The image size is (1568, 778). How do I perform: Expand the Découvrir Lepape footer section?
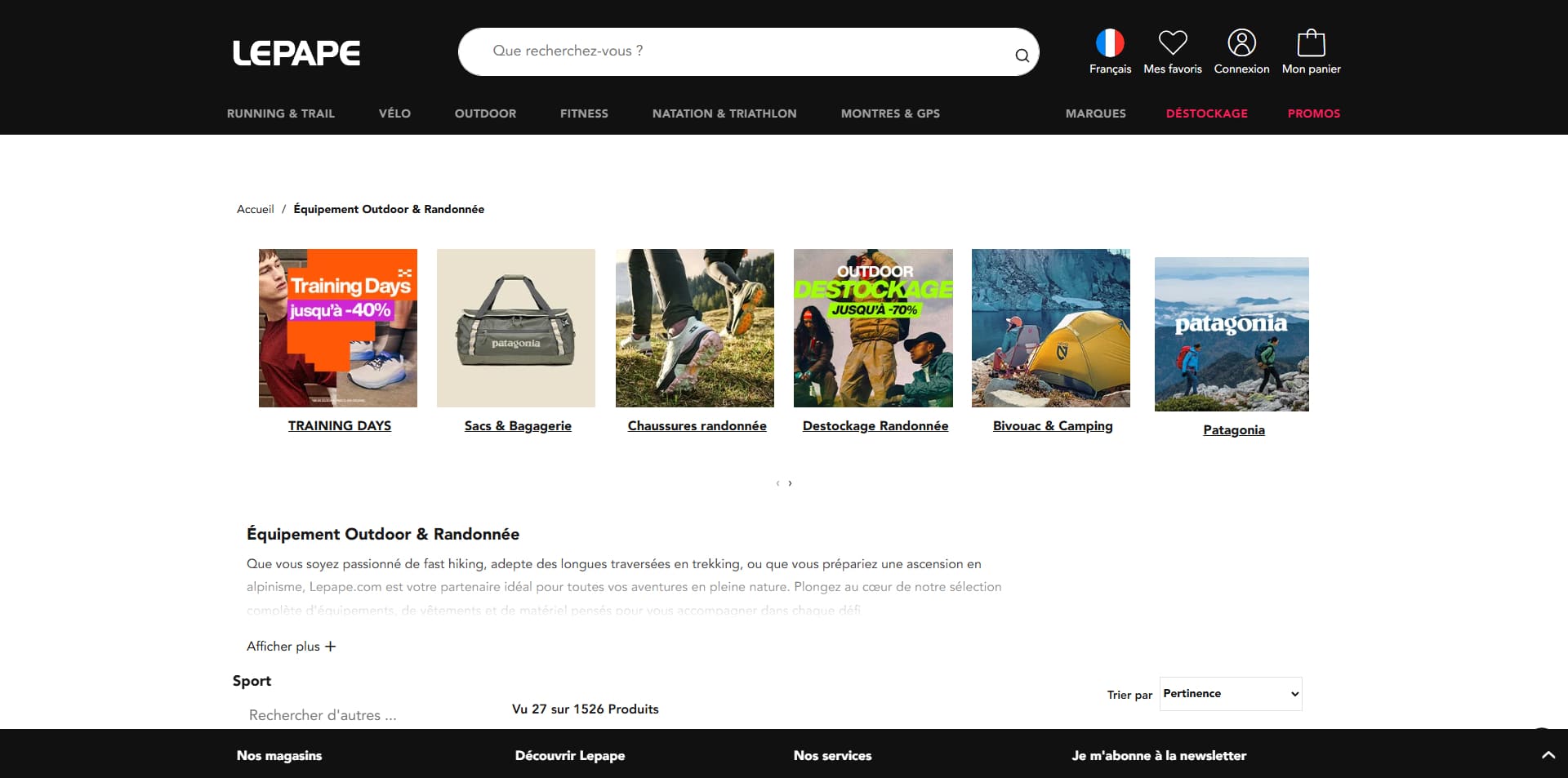(570, 756)
